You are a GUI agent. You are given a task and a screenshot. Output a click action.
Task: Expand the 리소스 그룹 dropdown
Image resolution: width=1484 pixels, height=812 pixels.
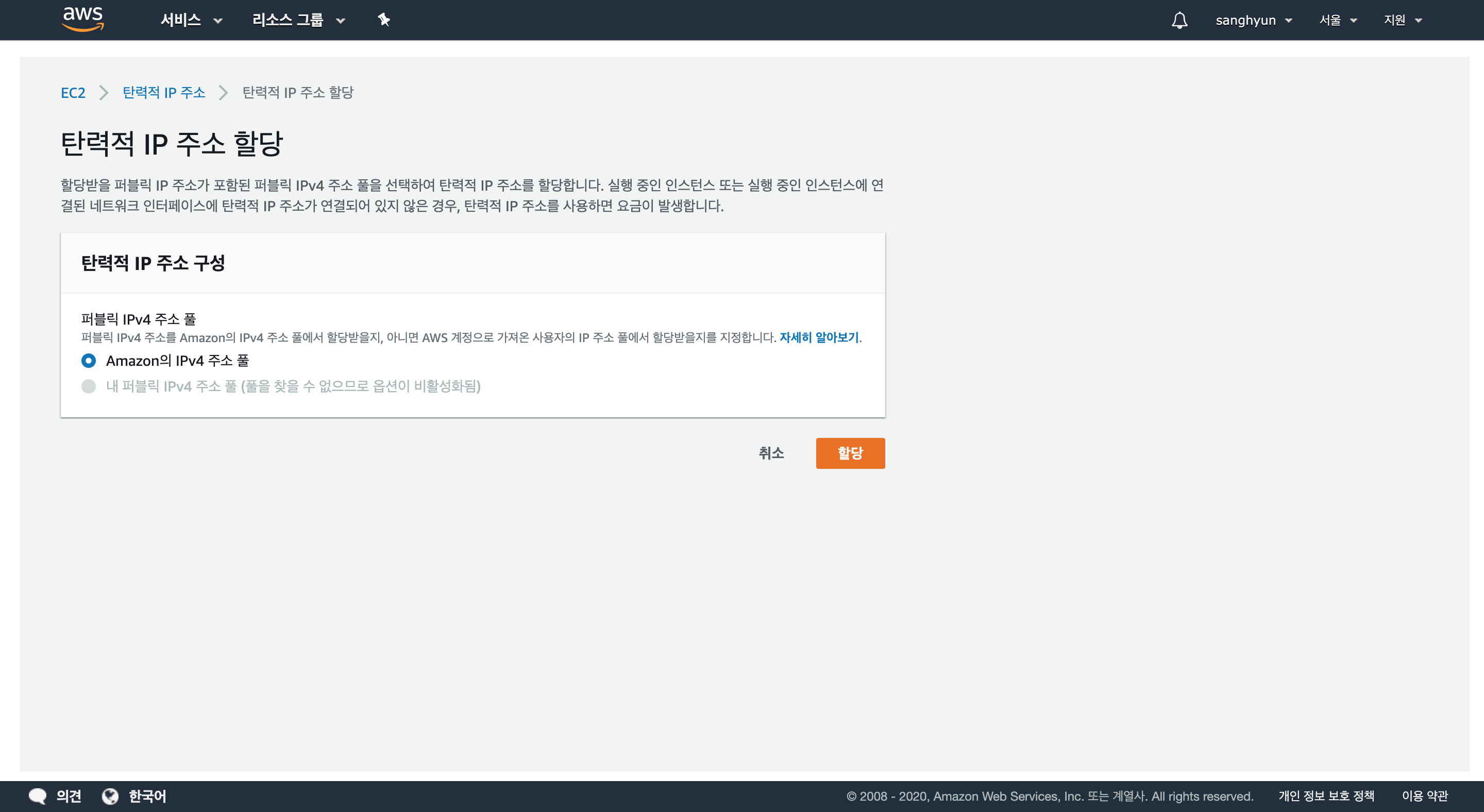click(298, 20)
